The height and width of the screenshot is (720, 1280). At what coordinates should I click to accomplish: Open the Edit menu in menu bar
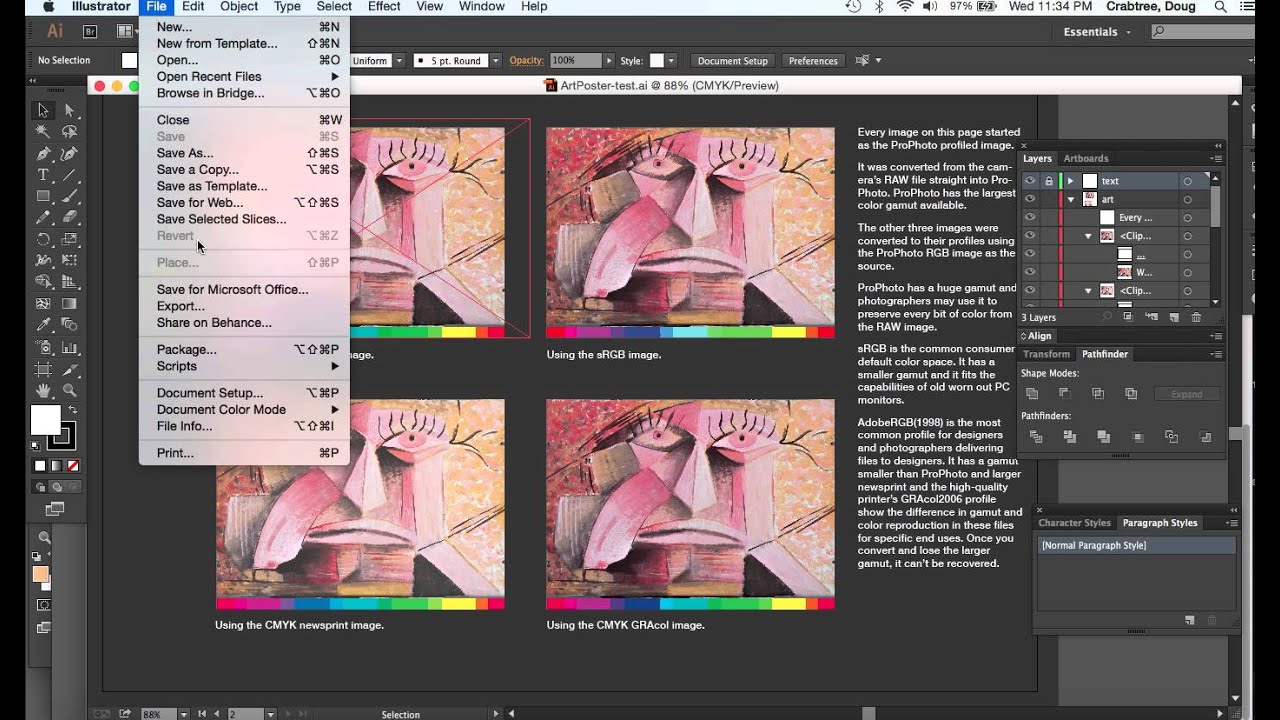(x=193, y=6)
